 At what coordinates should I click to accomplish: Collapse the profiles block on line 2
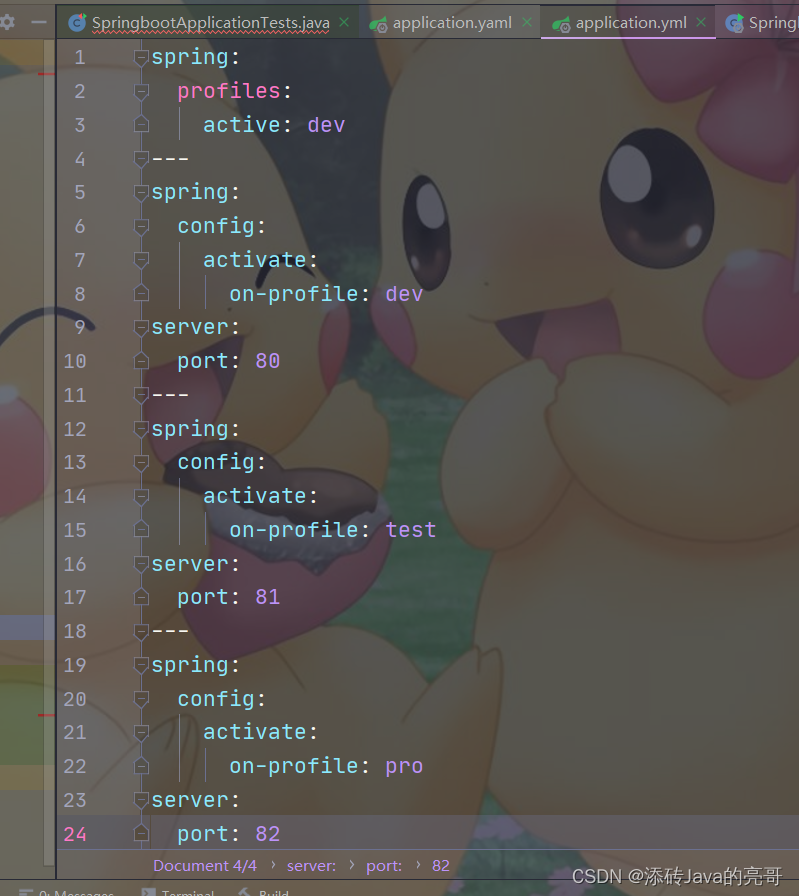tap(141, 91)
